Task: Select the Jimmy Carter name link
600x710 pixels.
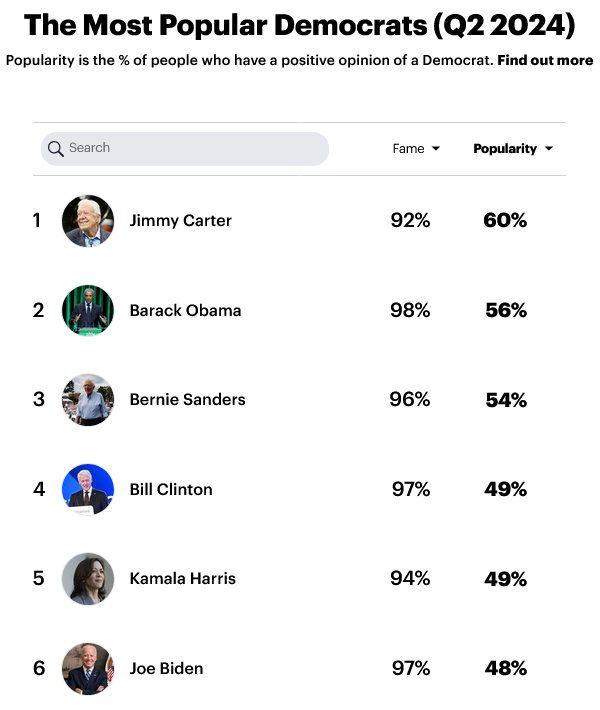Action: click(x=181, y=221)
